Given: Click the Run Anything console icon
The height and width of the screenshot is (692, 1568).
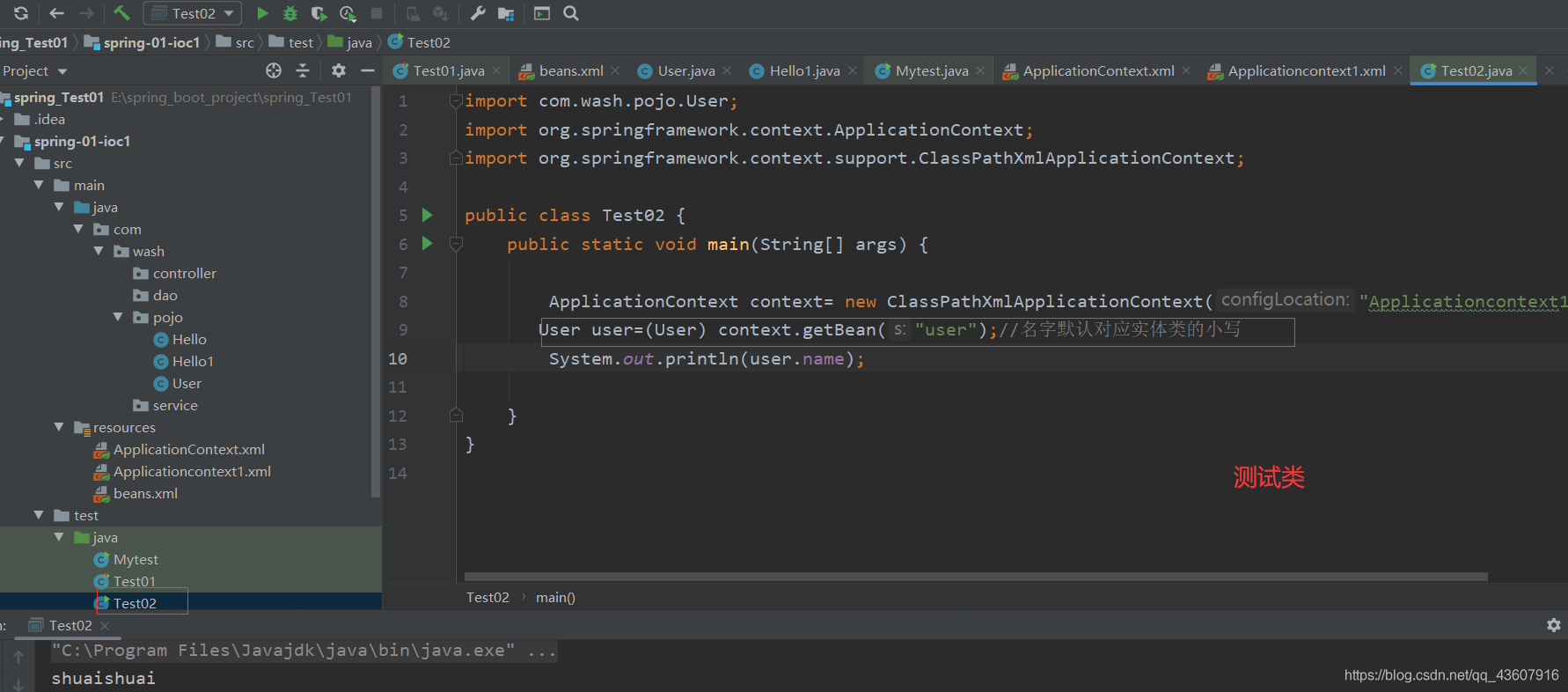Looking at the screenshot, I should (542, 13).
